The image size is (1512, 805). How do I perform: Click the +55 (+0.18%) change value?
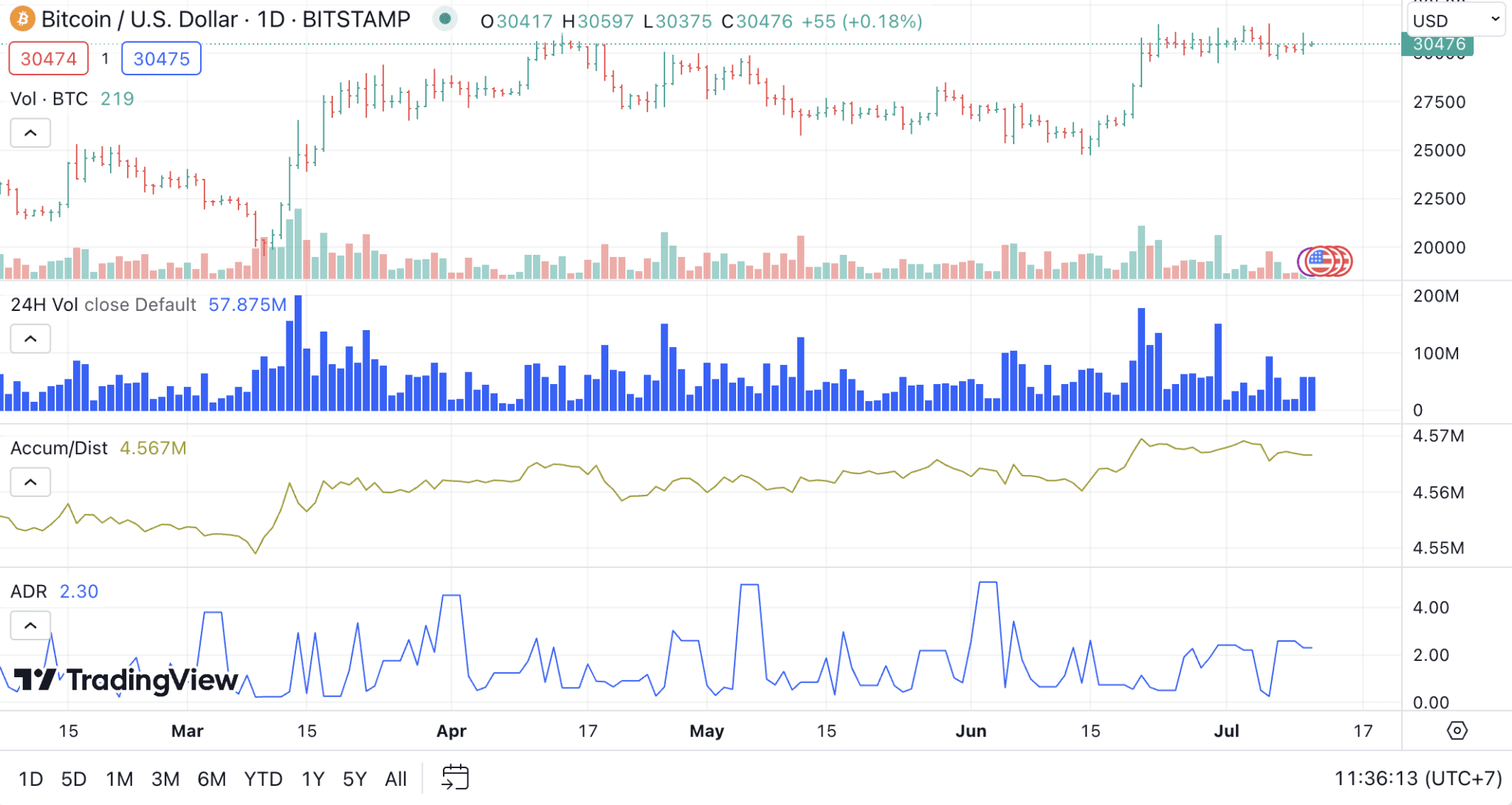tap(862, 21)
